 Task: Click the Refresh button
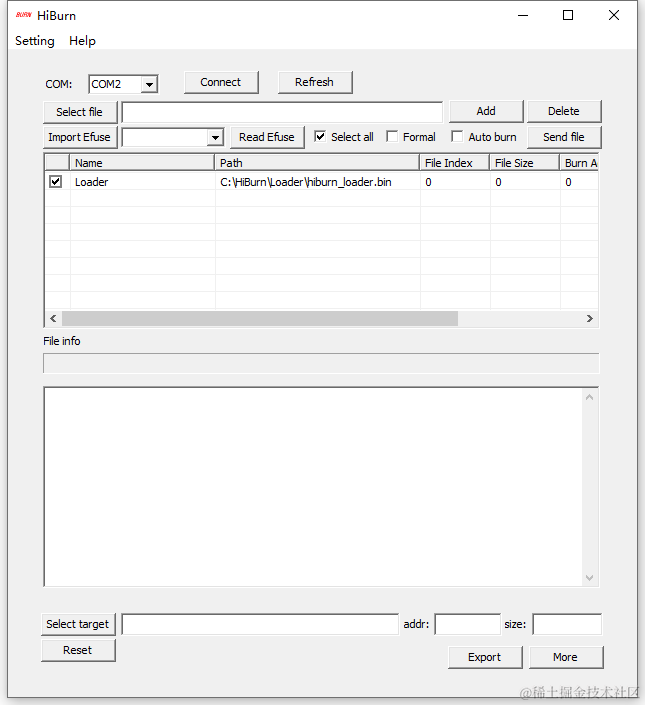pyautogui.click(x=315, y=82)
